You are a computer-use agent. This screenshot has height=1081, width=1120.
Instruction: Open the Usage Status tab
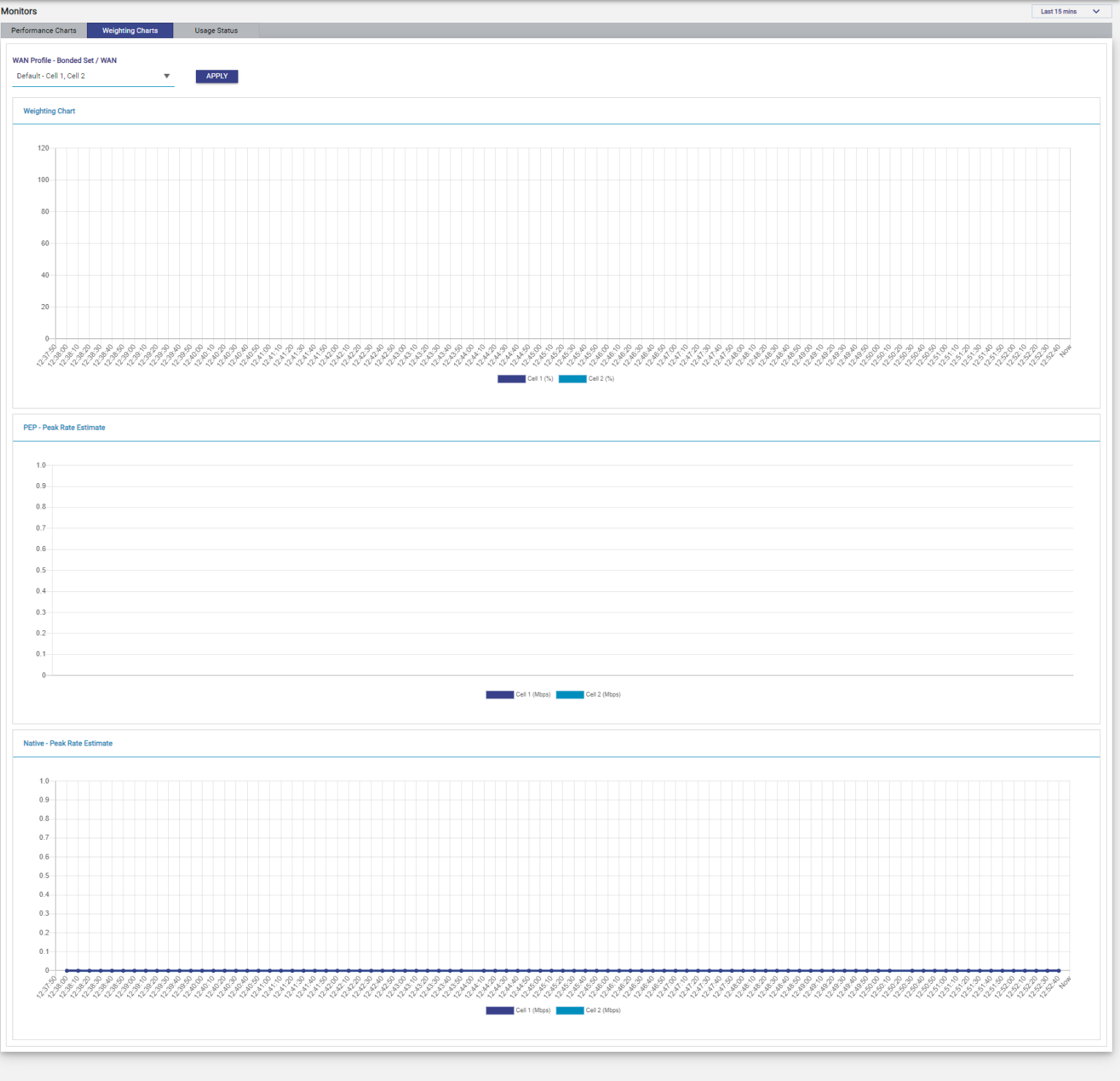coord(216,31)
